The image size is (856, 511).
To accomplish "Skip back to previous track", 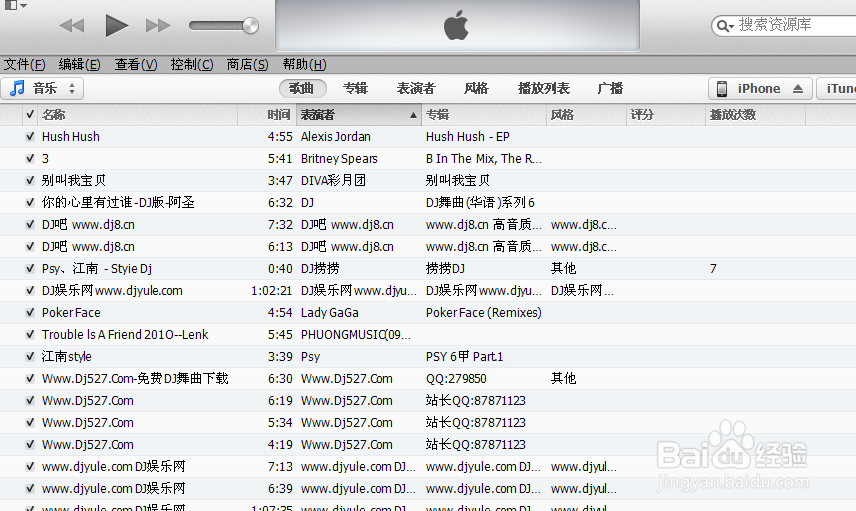I will 72,25.
